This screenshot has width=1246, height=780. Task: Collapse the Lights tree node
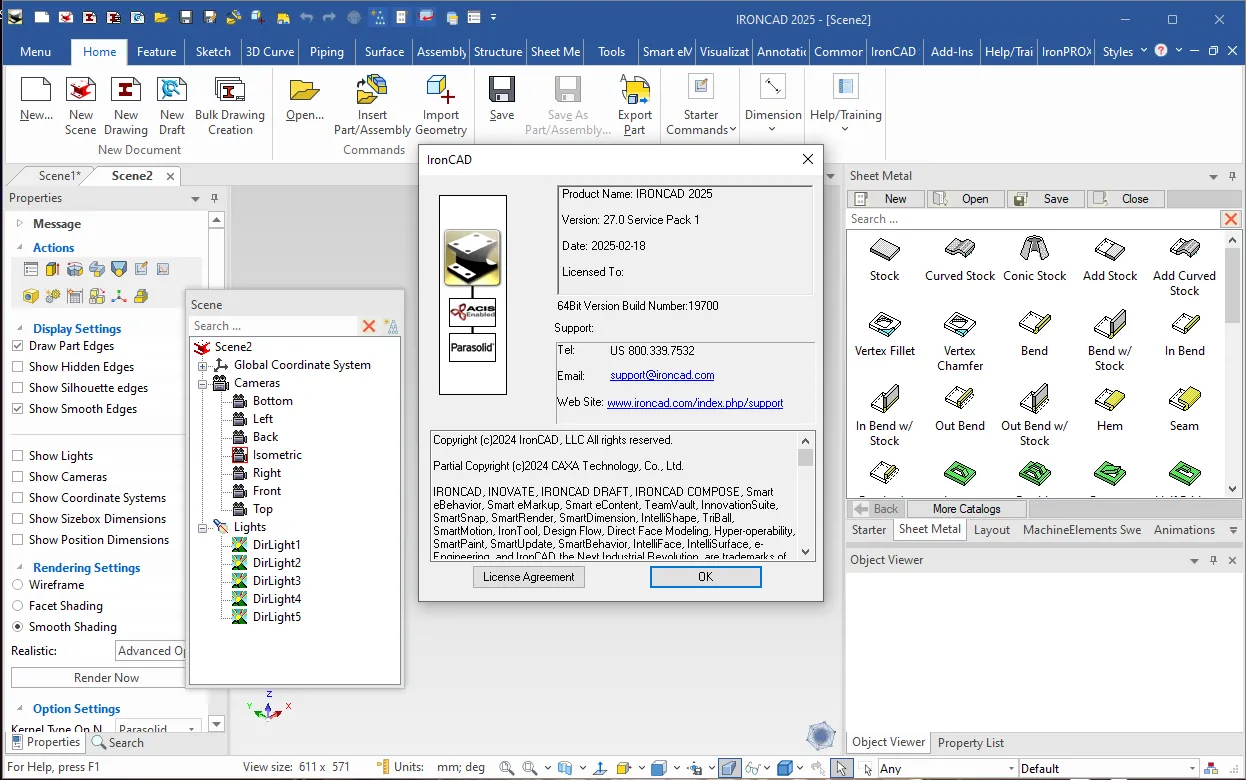point(202,527)
